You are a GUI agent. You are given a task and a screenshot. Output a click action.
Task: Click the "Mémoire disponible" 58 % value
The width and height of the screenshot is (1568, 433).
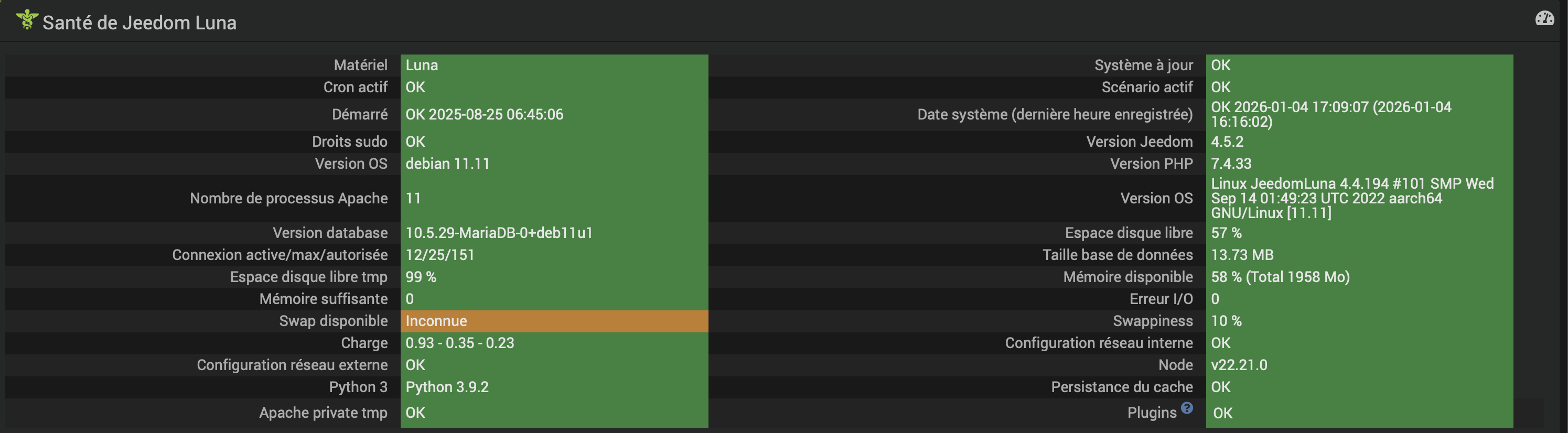tap(1280, 277)
